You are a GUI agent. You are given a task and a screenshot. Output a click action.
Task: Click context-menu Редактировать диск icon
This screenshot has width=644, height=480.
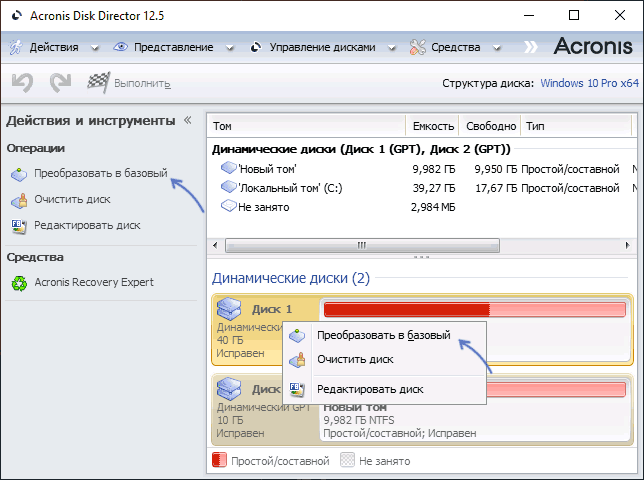297,389
